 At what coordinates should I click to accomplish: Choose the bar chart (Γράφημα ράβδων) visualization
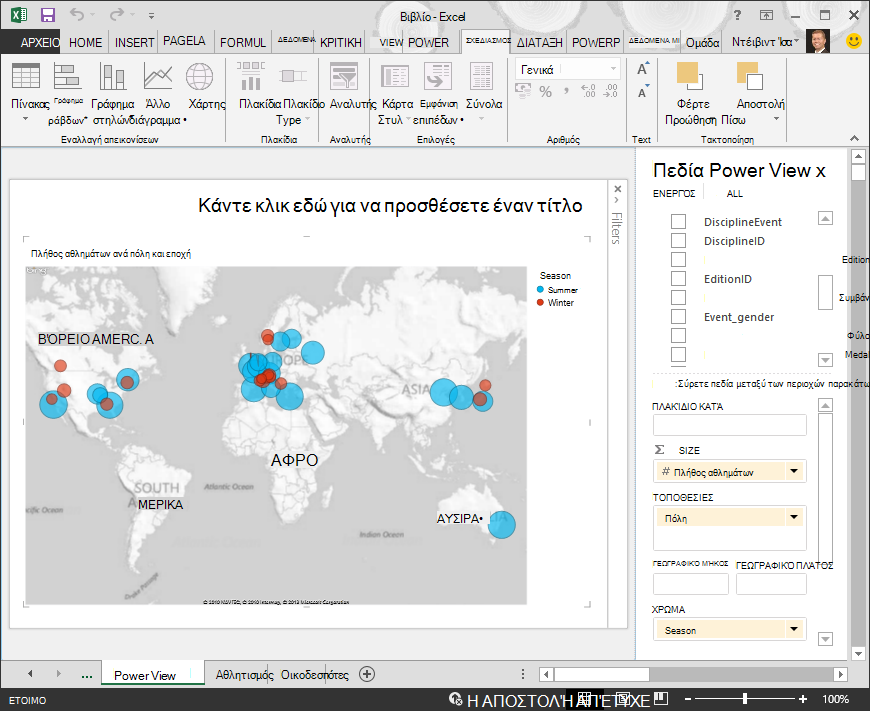67,76
